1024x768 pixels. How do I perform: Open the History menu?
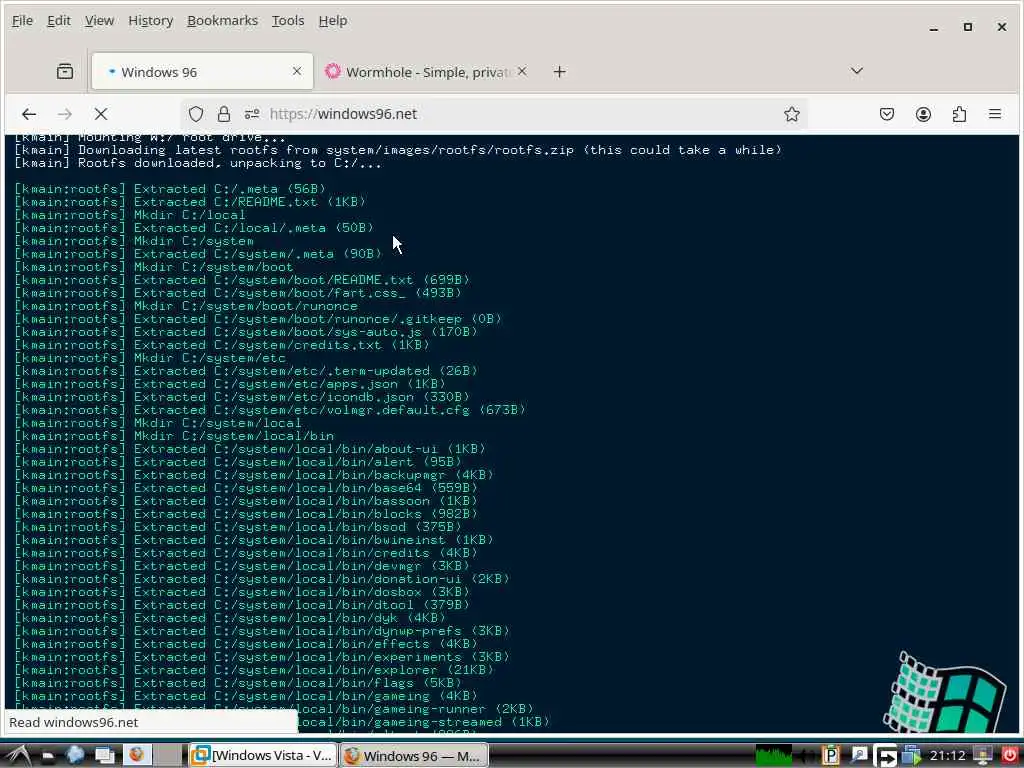click(150, 21)
